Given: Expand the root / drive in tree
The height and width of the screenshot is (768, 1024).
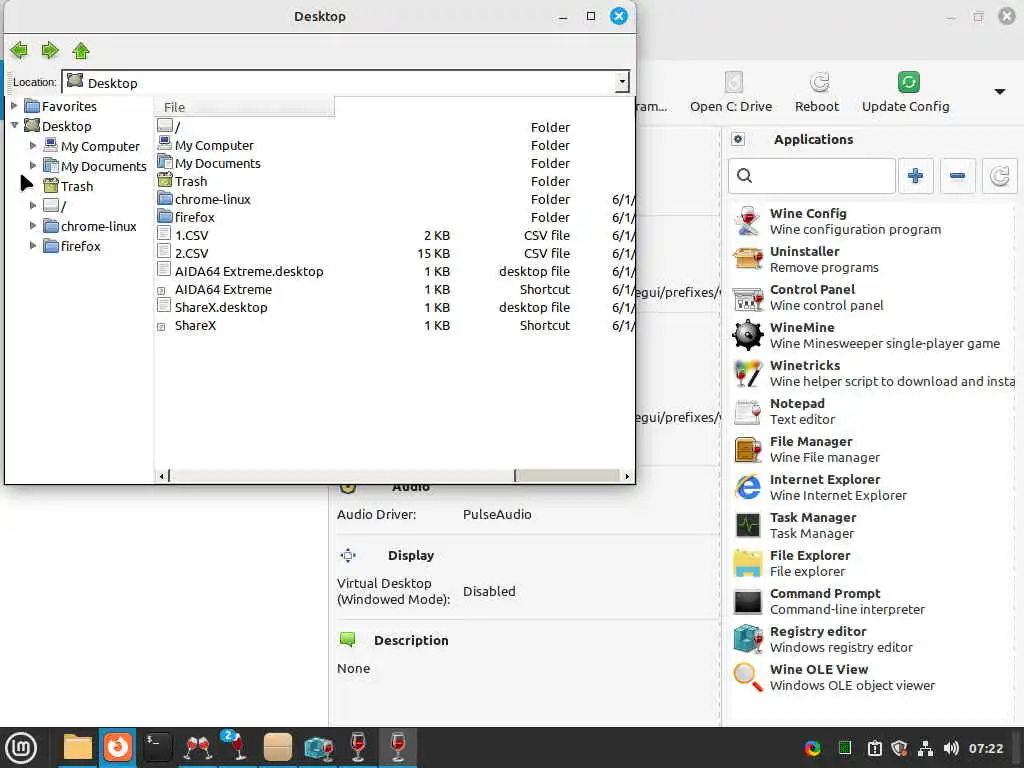Looking at the screenshot, I should 33,205.
